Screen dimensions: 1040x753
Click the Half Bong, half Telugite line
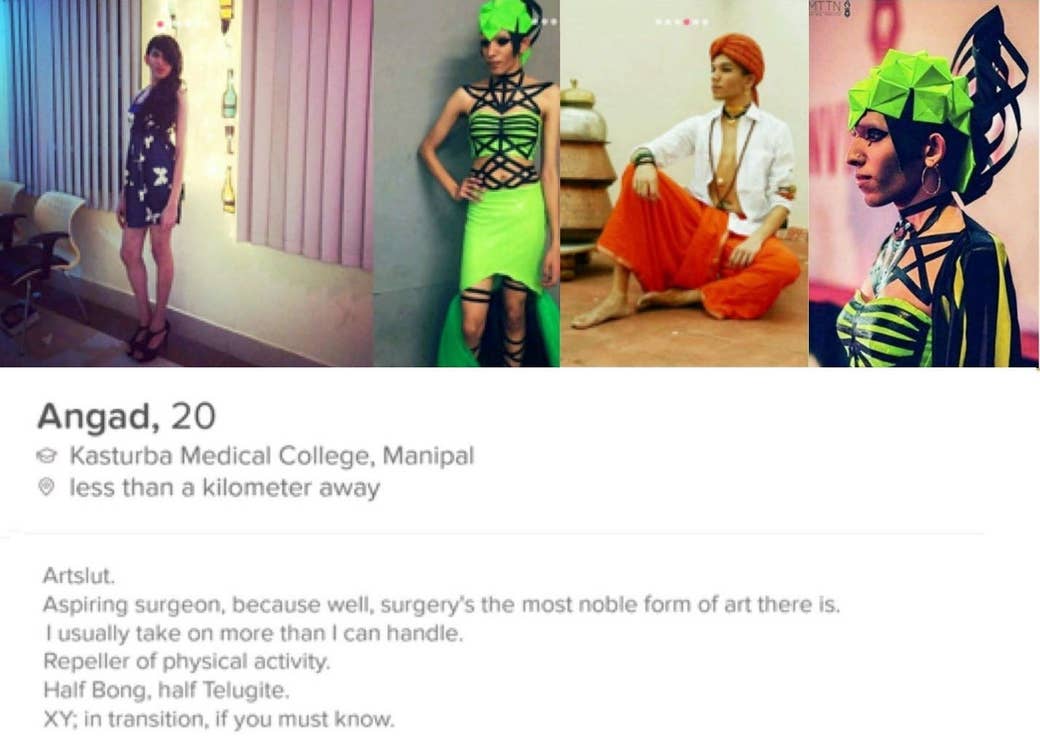(166, 690)
